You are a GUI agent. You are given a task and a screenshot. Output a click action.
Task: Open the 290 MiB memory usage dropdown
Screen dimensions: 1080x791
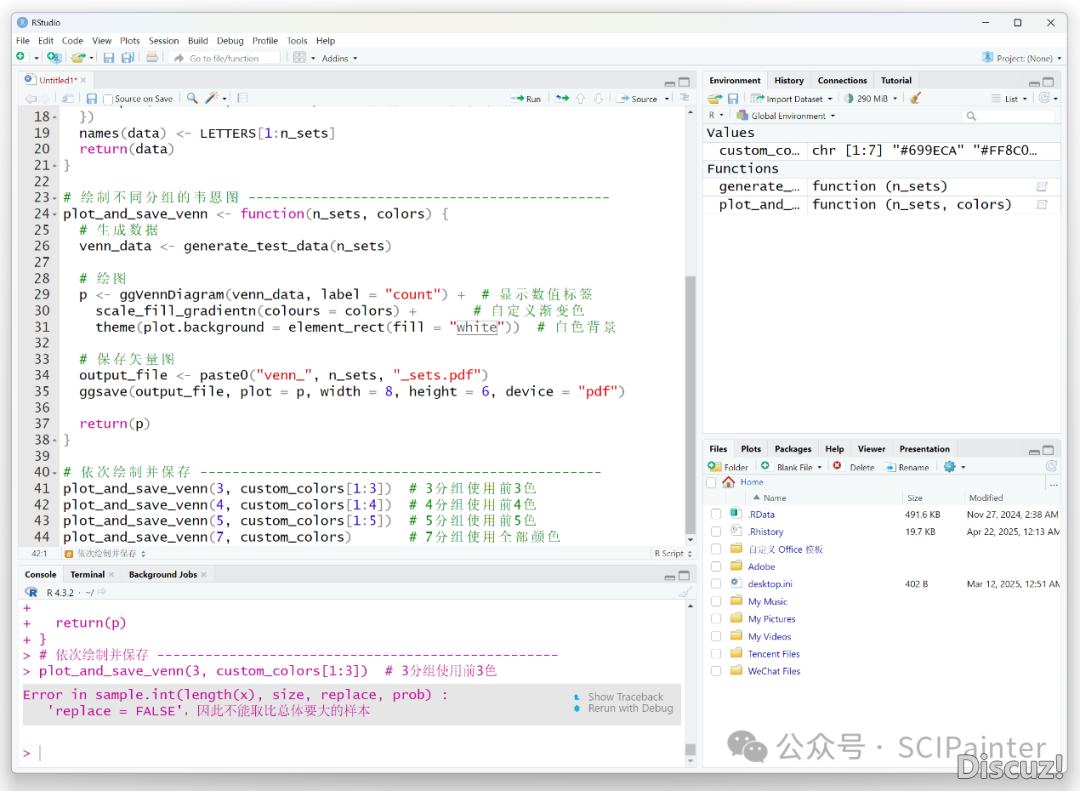[871, 99]
